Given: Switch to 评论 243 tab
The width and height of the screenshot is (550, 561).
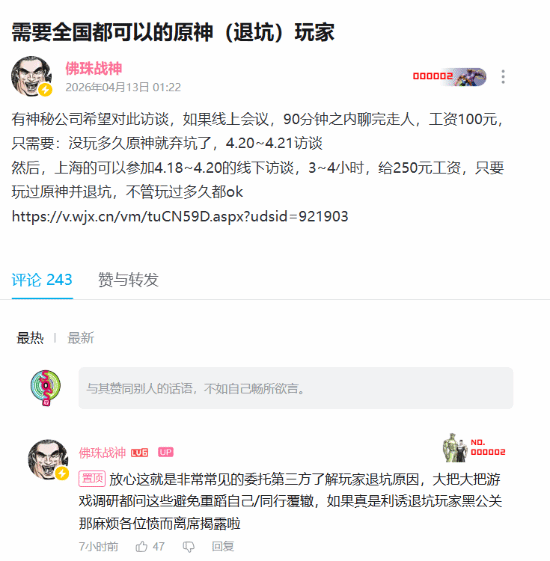Looking at the screenshot, I should 42,280.
